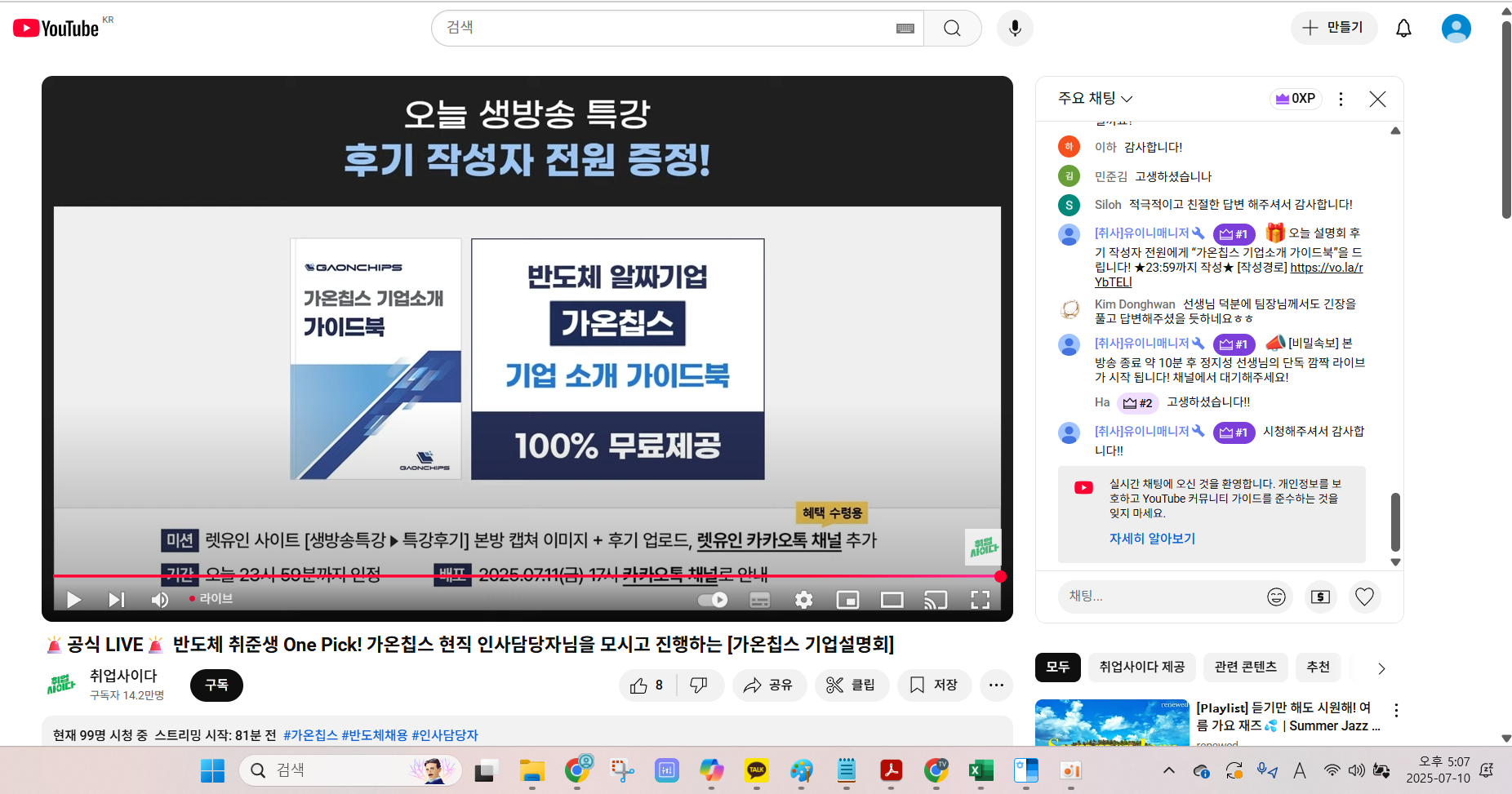Select the 추천 chip
Image resolution: width=1512 pixels, height=794 pixels.
pos(1318,668)
